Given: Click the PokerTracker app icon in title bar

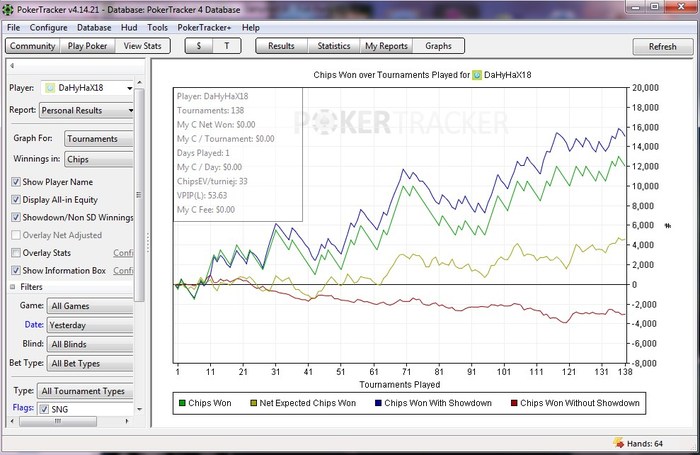Looking at the screenshot, I should (x=8, y=9).
